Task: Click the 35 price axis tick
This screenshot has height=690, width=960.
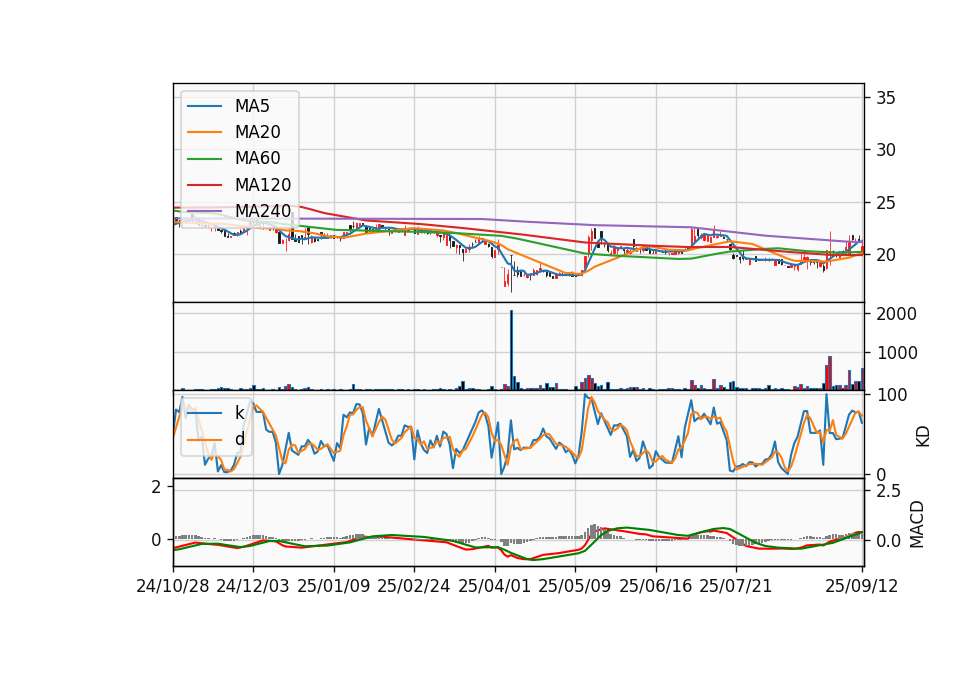Action: pyautogui.click(x=885, y=98)
